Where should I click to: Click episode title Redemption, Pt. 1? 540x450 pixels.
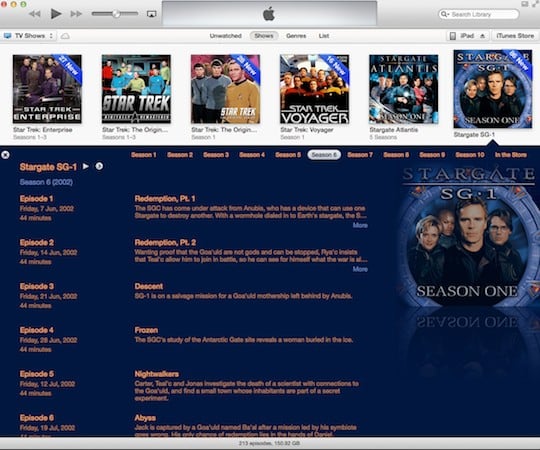pyautogui.click(x=165, y=199)
